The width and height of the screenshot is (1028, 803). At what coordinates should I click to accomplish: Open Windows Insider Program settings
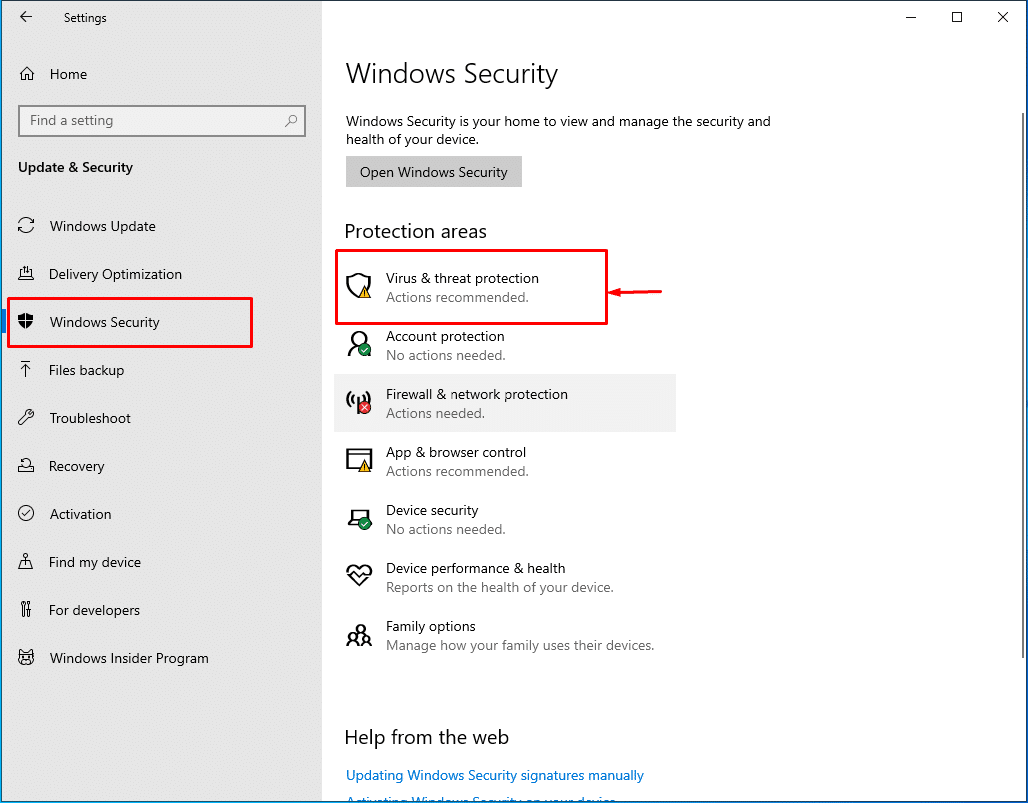[129, 658]
